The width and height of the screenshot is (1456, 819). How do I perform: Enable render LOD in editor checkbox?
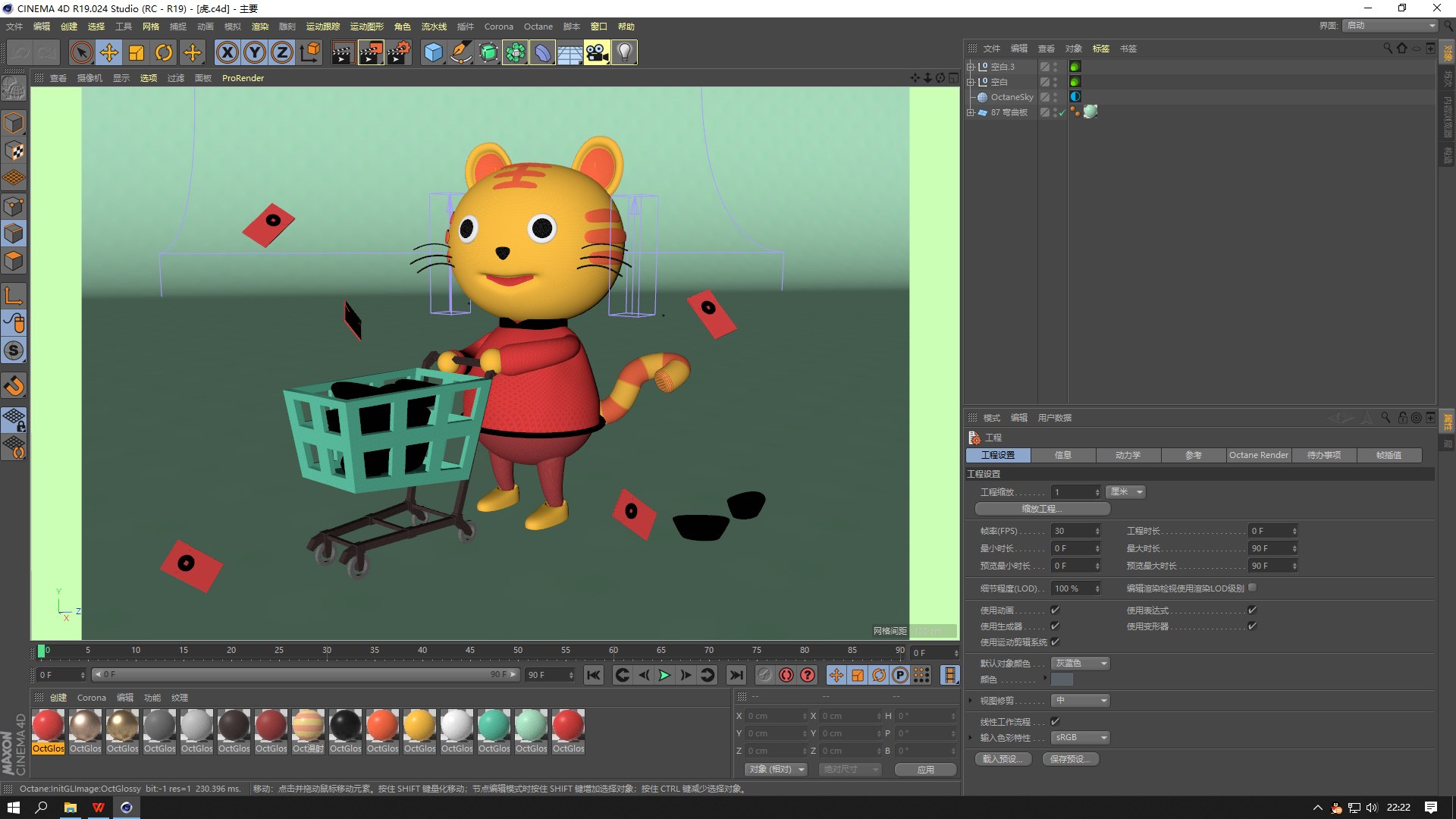1252,587
